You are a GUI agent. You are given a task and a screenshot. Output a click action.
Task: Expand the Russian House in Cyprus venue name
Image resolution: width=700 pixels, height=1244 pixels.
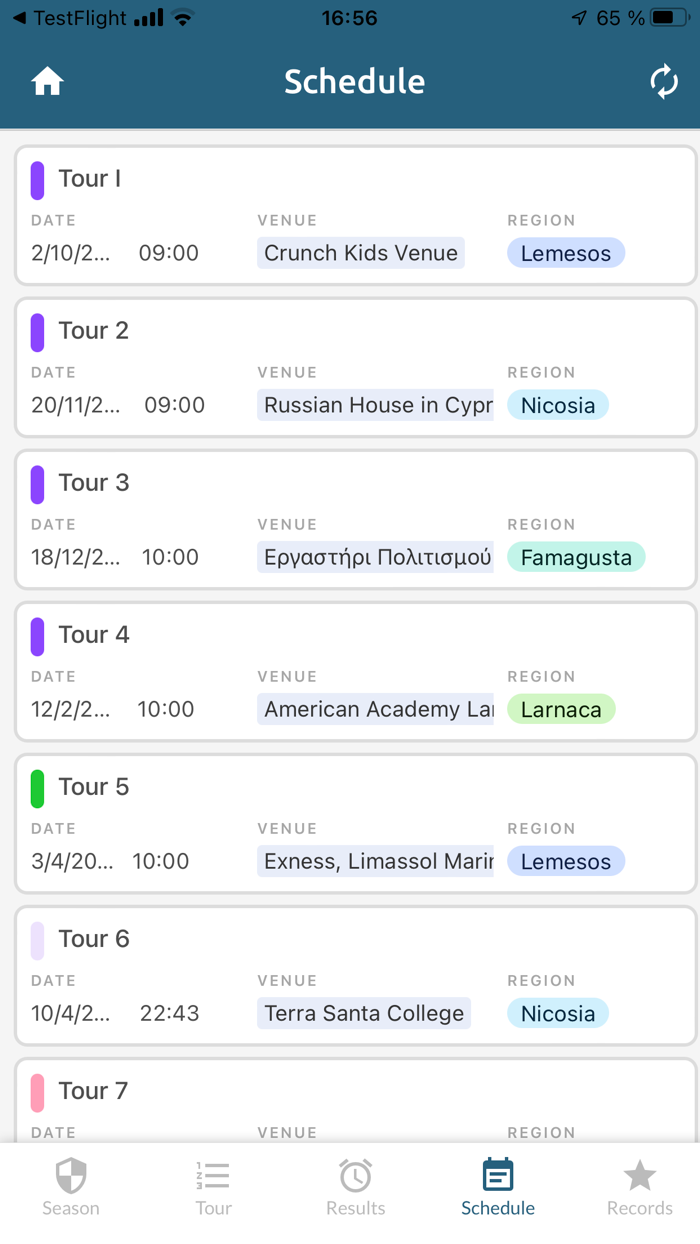point(376,405)
